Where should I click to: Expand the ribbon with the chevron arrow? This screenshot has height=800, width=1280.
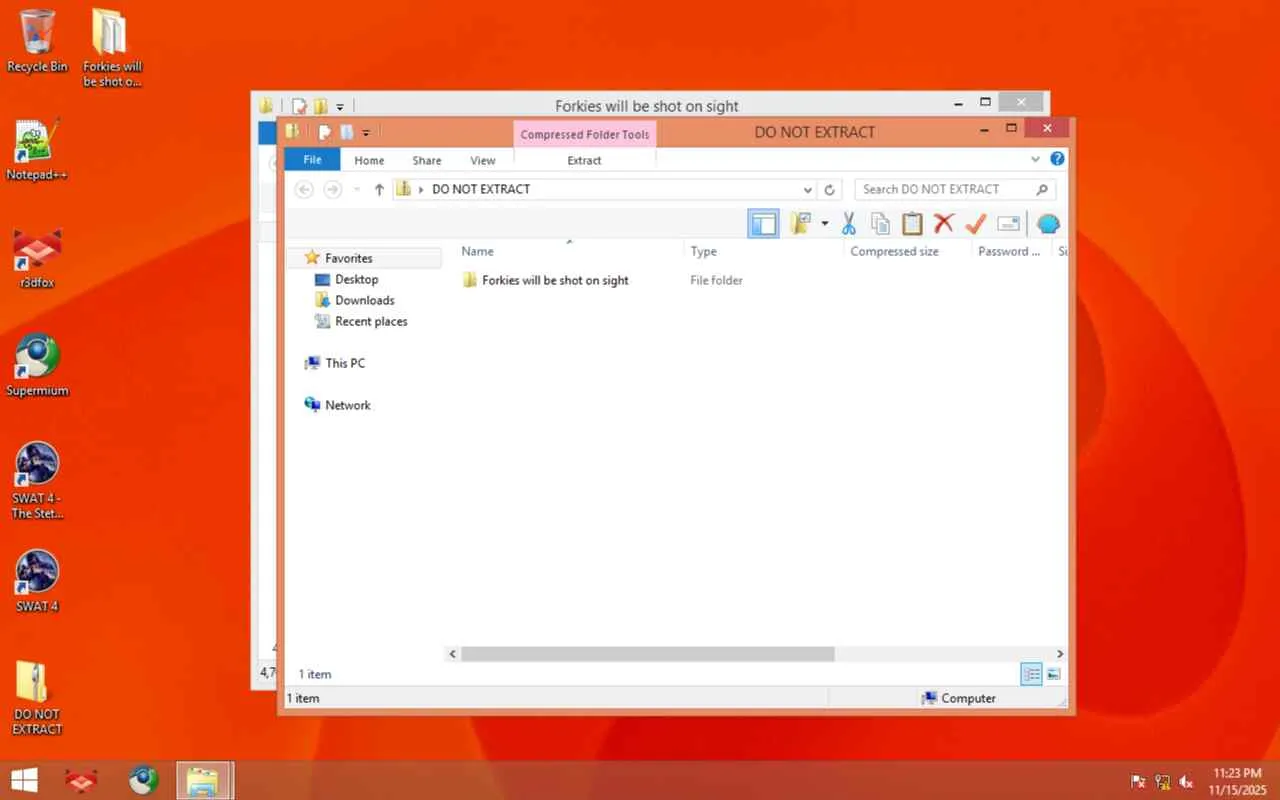click(x=1035, y=159)
